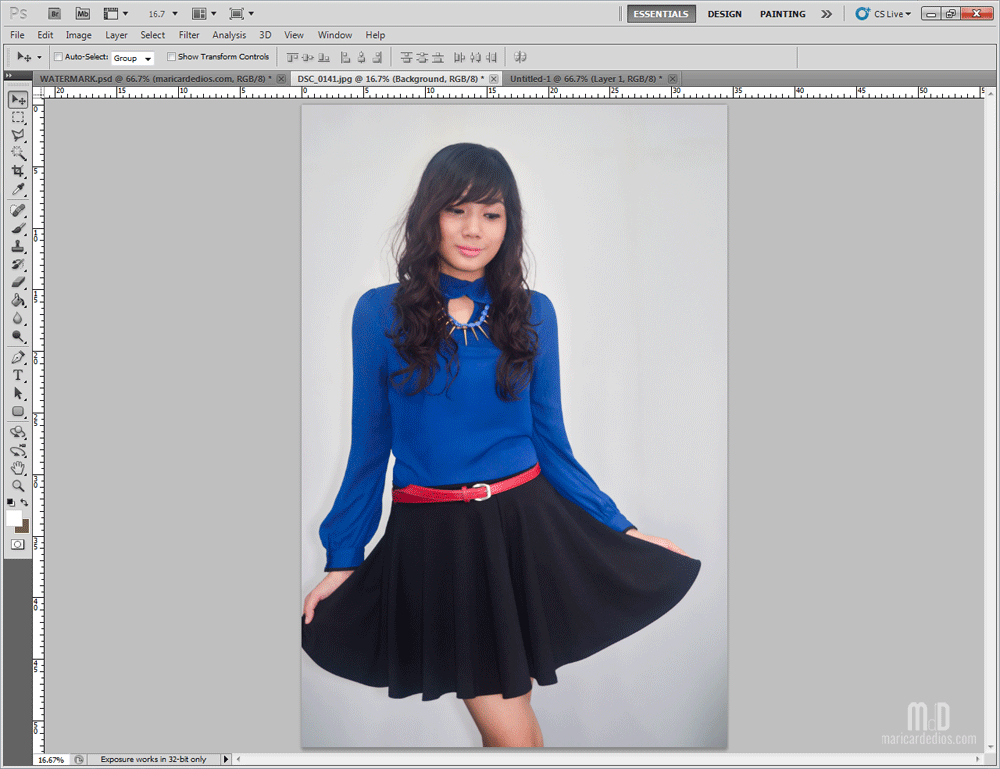Check Show Transform Controls

click(172, 57)
